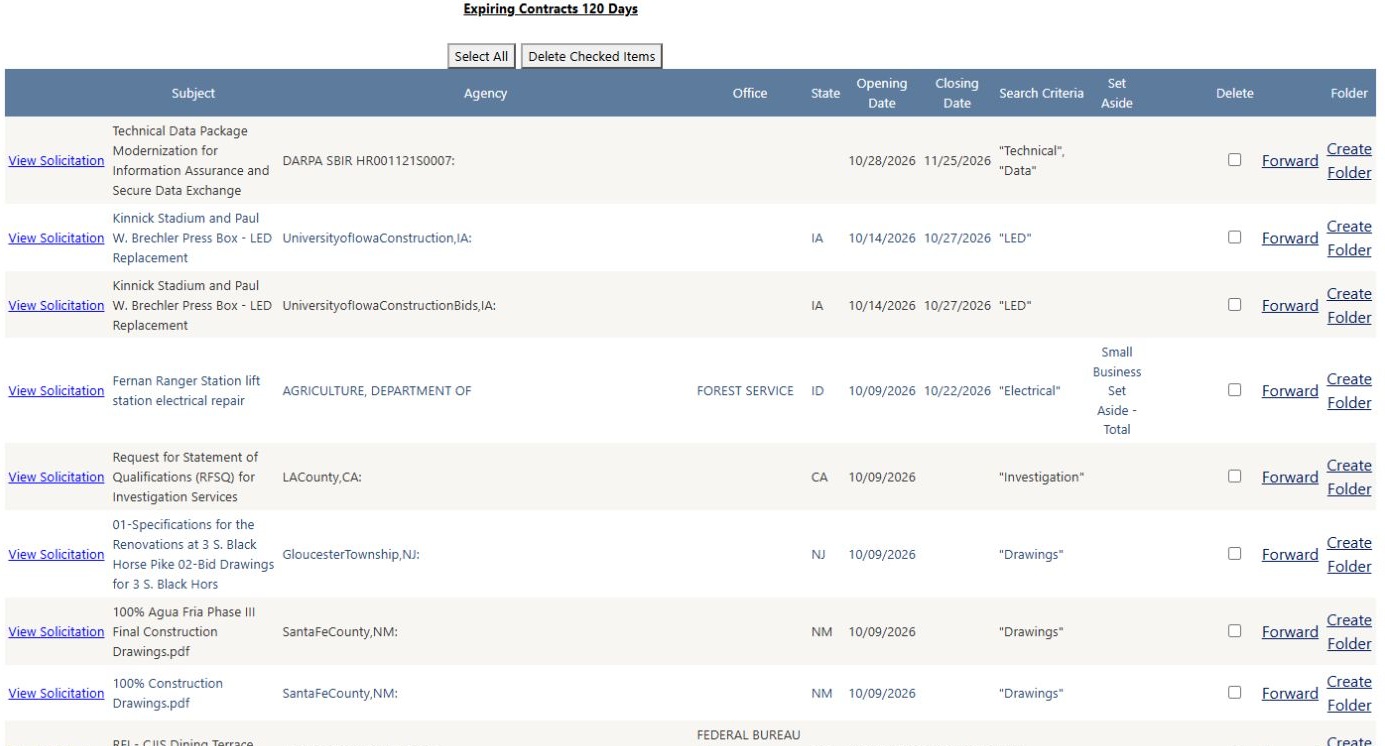Open View Solicitation for Agua Fria Phase III

(x=56, y=632)
